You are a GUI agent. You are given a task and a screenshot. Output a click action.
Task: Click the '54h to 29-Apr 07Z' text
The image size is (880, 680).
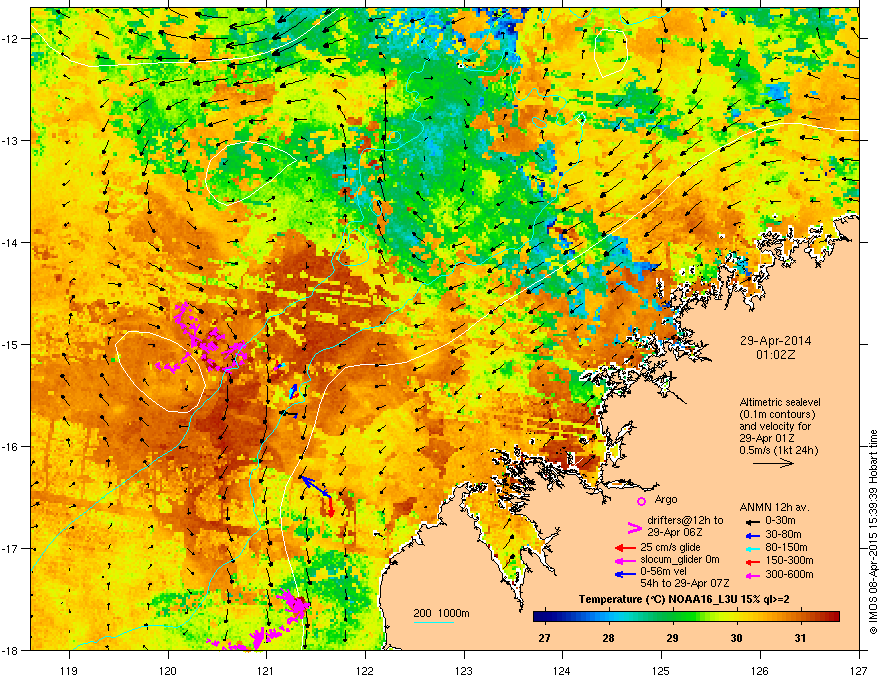point(685,583)
